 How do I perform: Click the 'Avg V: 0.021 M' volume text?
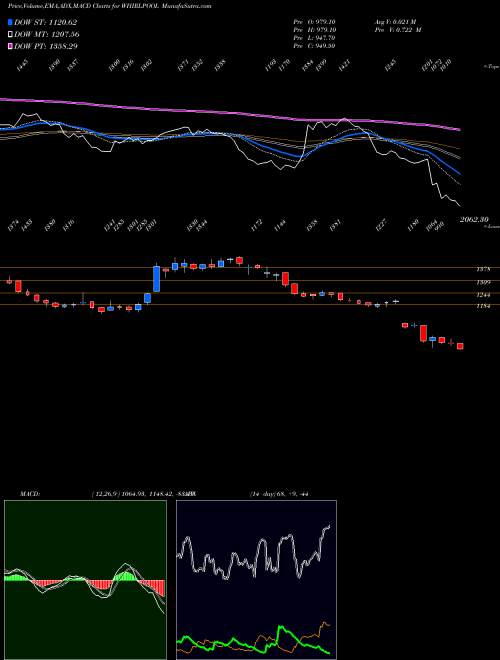tap(395, 22)
